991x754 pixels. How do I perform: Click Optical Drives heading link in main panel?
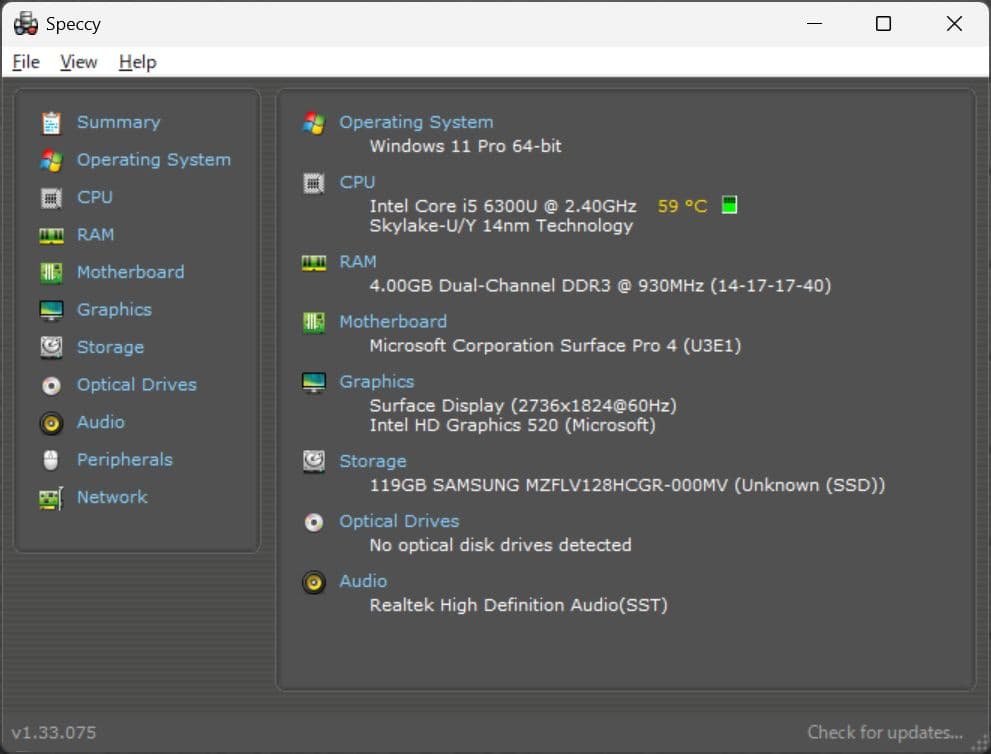pyautogui.click(x=399, y=521)
